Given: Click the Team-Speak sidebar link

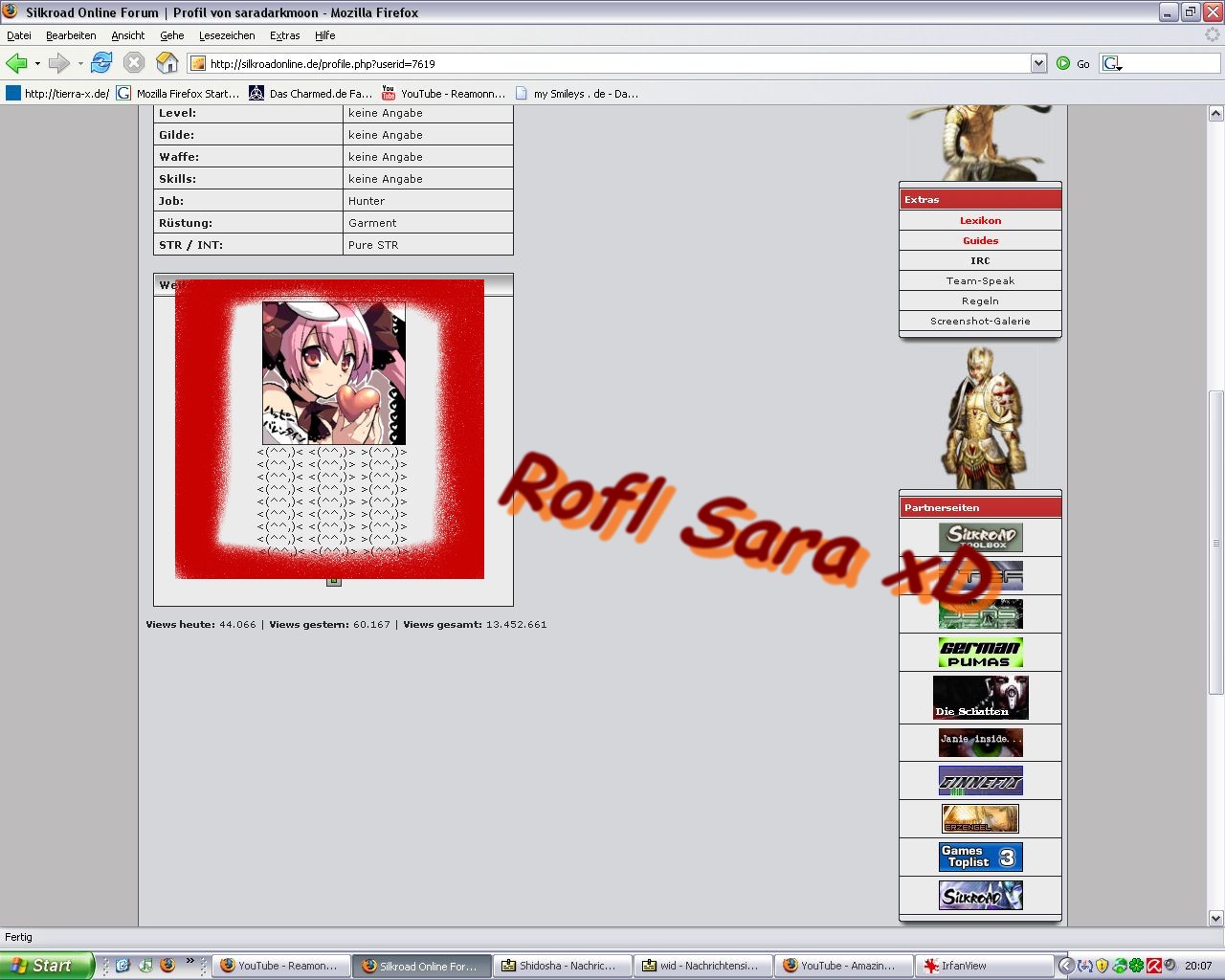Looking at the screenshot, I should [x=980, y=280].
